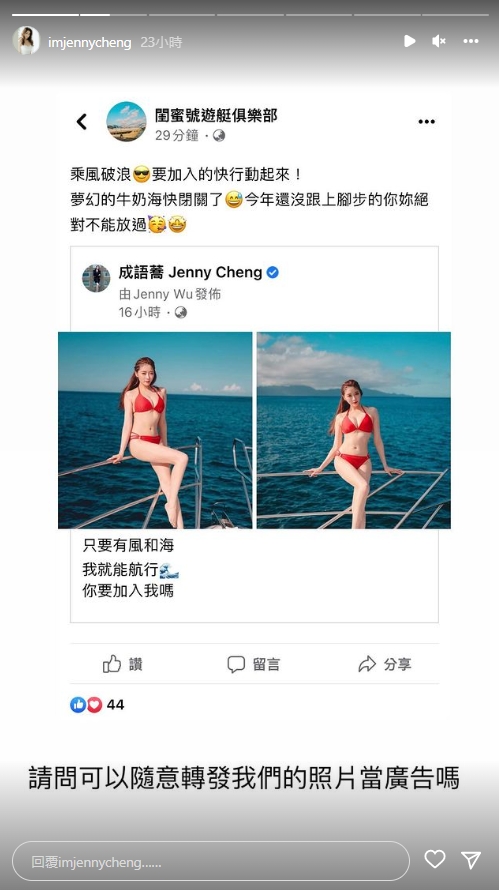Like the story with the heart icon

pos(435,859)
